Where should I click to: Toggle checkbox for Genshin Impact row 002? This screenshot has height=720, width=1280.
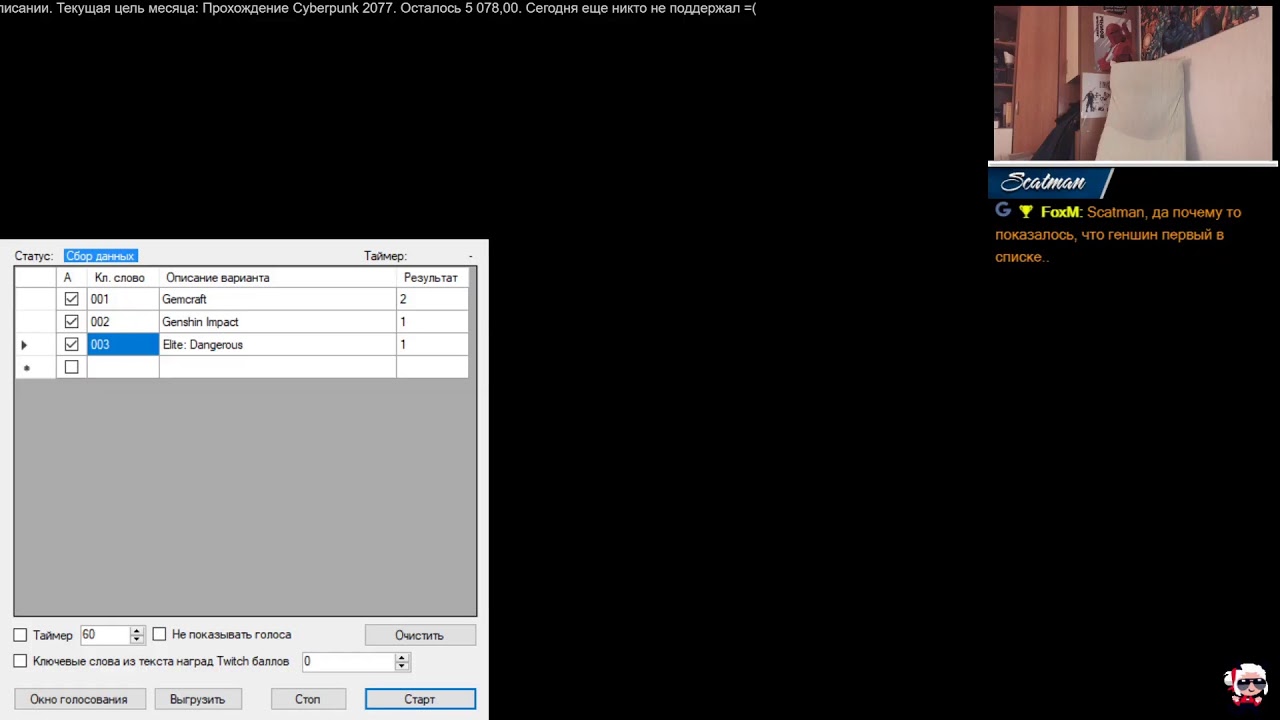click(71, 322)
